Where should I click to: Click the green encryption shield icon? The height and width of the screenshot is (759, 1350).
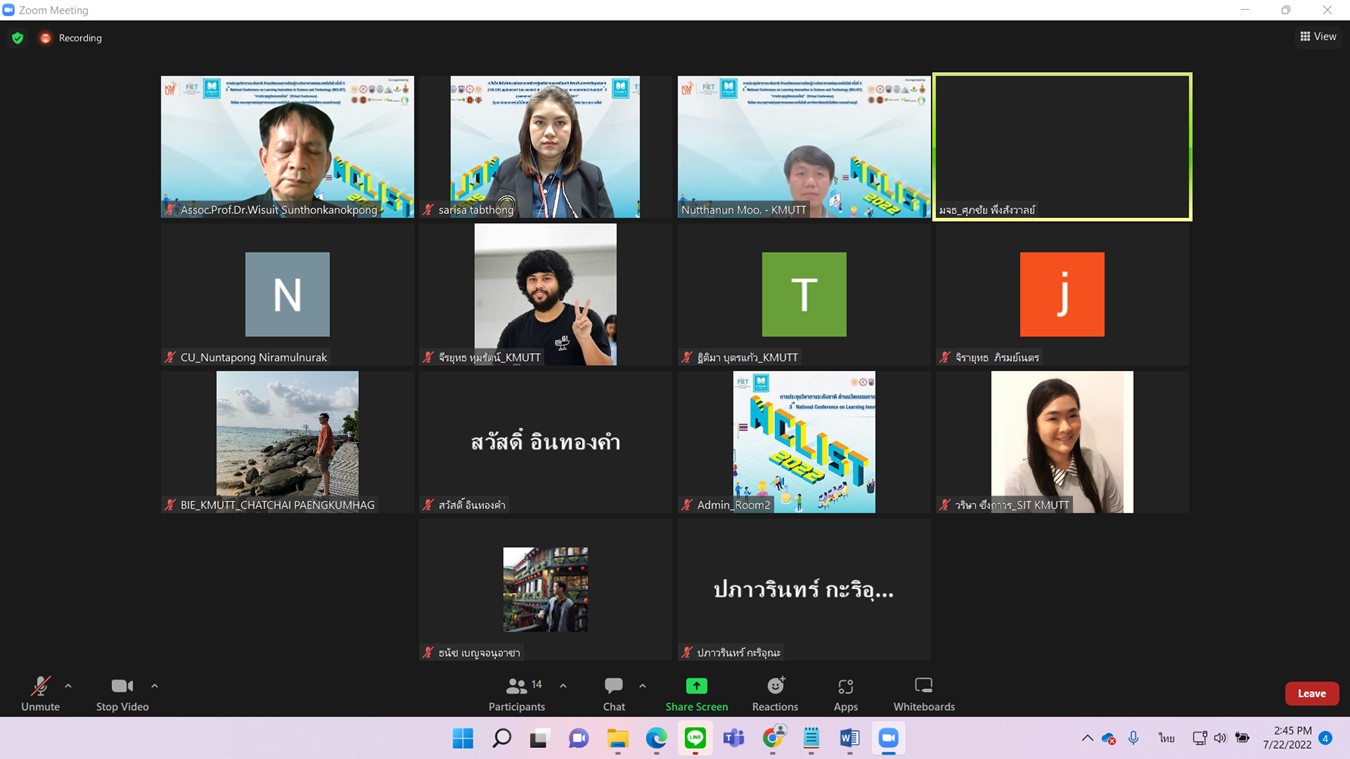pyautogui.click(x=18, y=38)
